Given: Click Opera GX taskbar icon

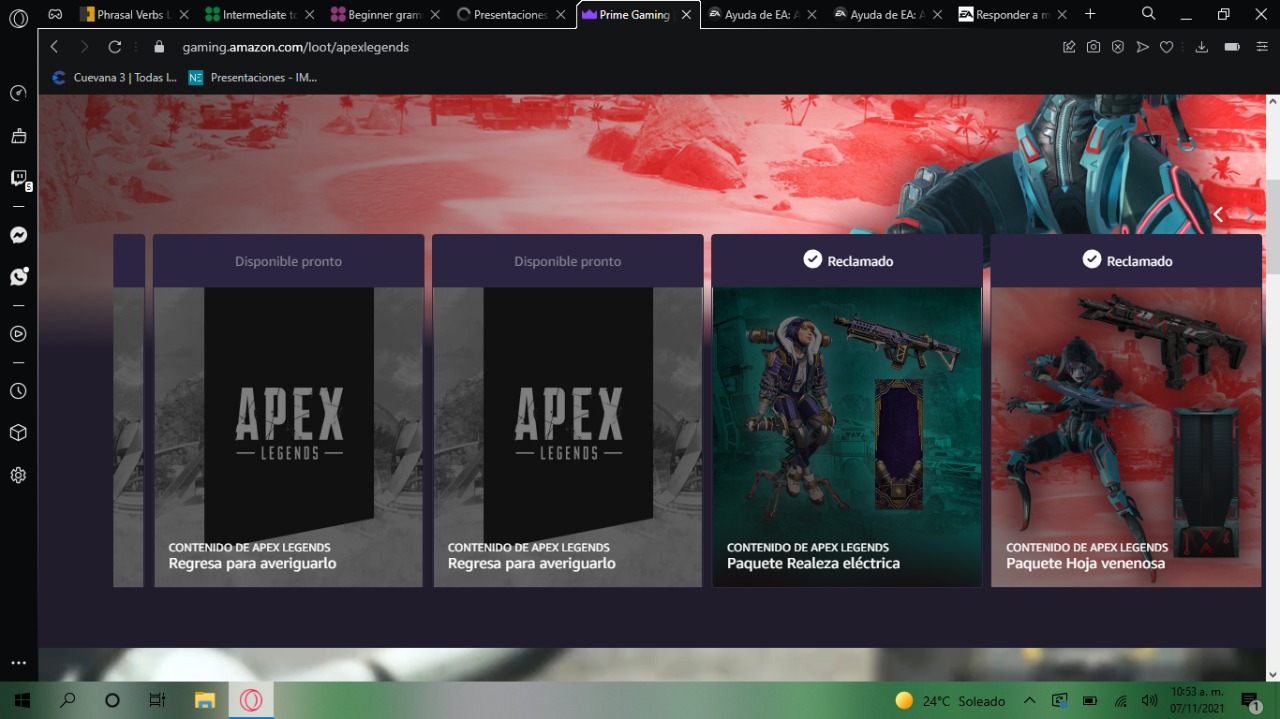Looking at the screenshot, I should click(251, 700).
